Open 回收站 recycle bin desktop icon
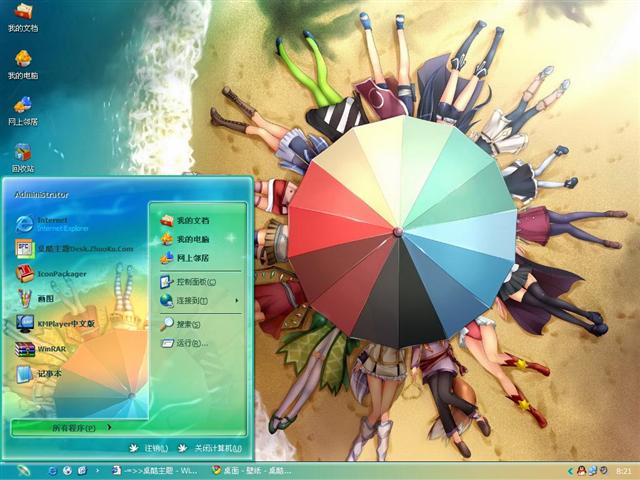 pyautogui.click(x=23, y=158)
